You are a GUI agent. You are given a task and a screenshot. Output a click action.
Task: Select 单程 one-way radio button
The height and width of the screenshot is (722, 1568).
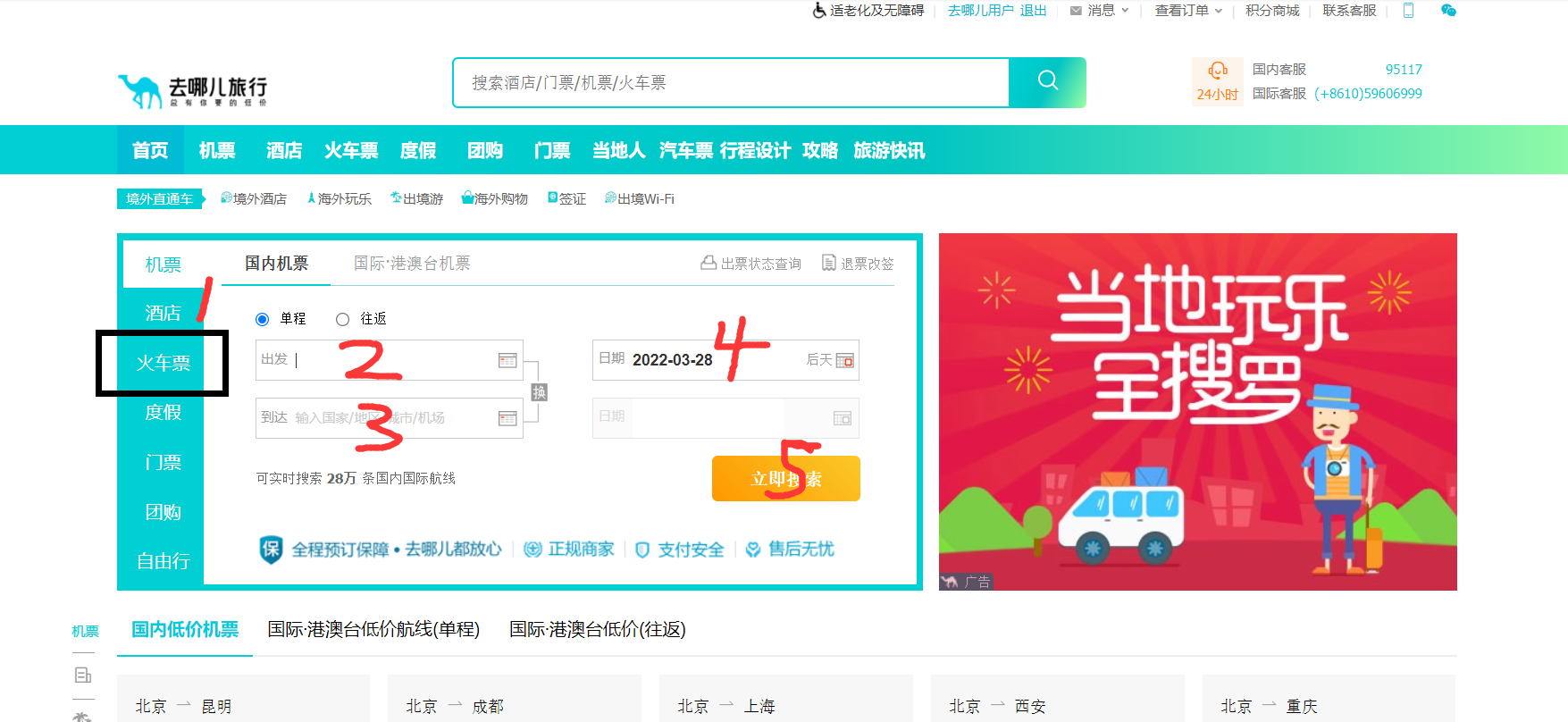[262, 319]
